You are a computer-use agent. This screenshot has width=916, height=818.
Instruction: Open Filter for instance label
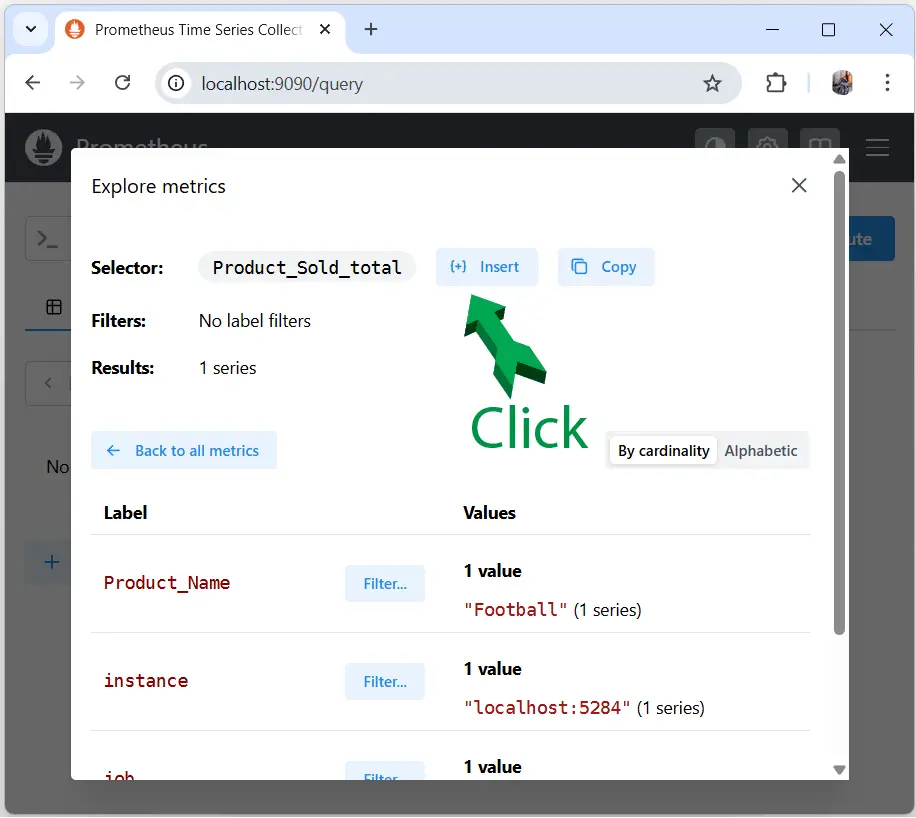[x=384, y=682]
